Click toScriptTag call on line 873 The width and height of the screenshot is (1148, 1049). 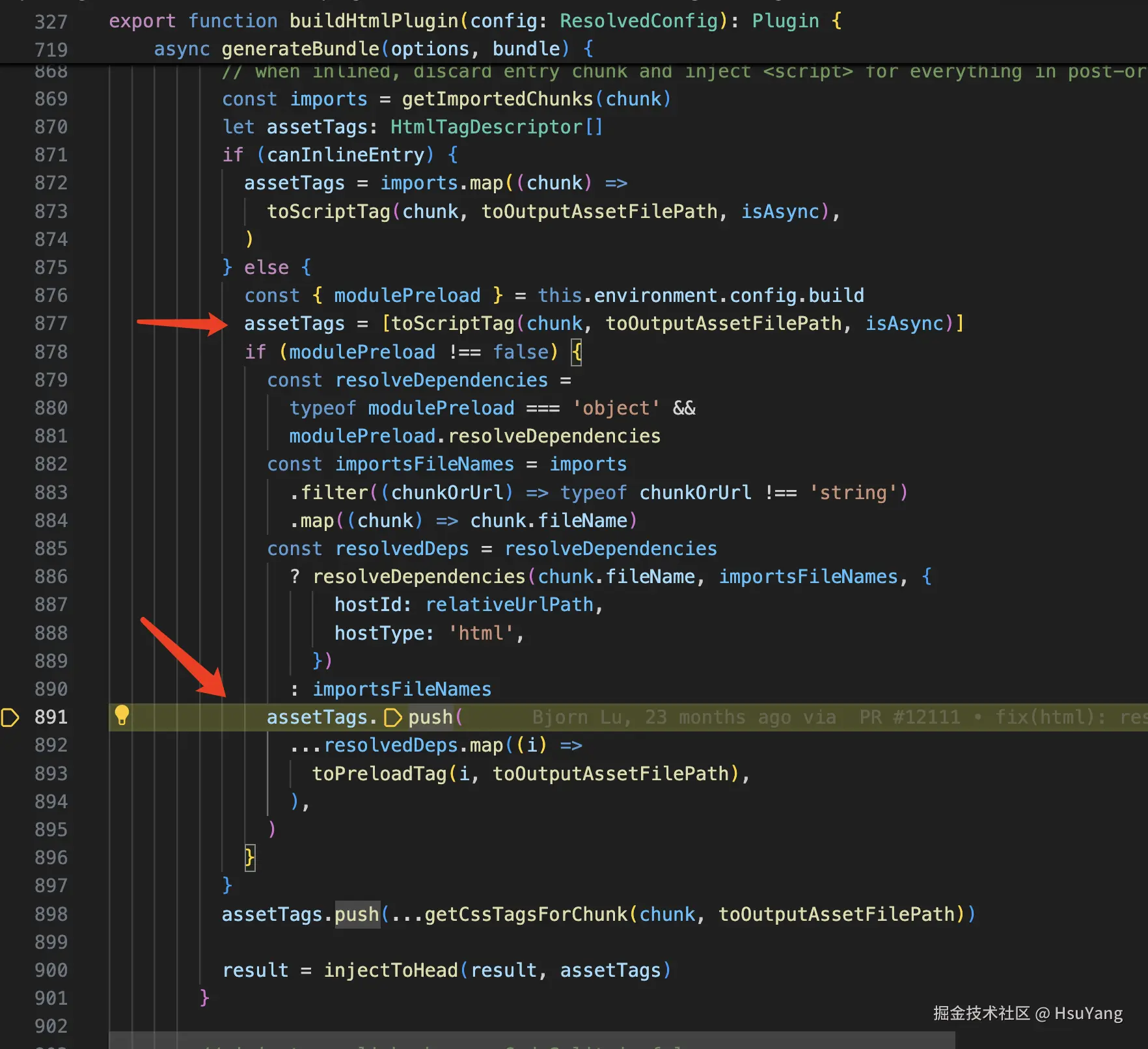pos(329,211)
